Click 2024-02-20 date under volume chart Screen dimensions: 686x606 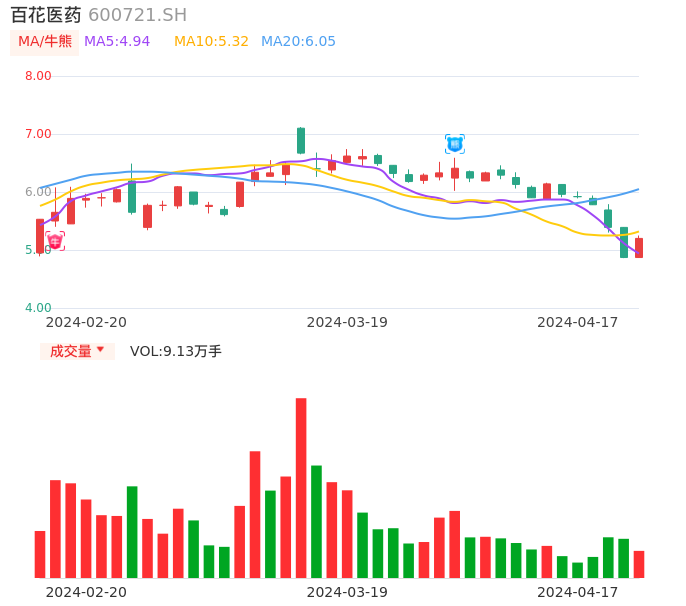pos(86,592)
